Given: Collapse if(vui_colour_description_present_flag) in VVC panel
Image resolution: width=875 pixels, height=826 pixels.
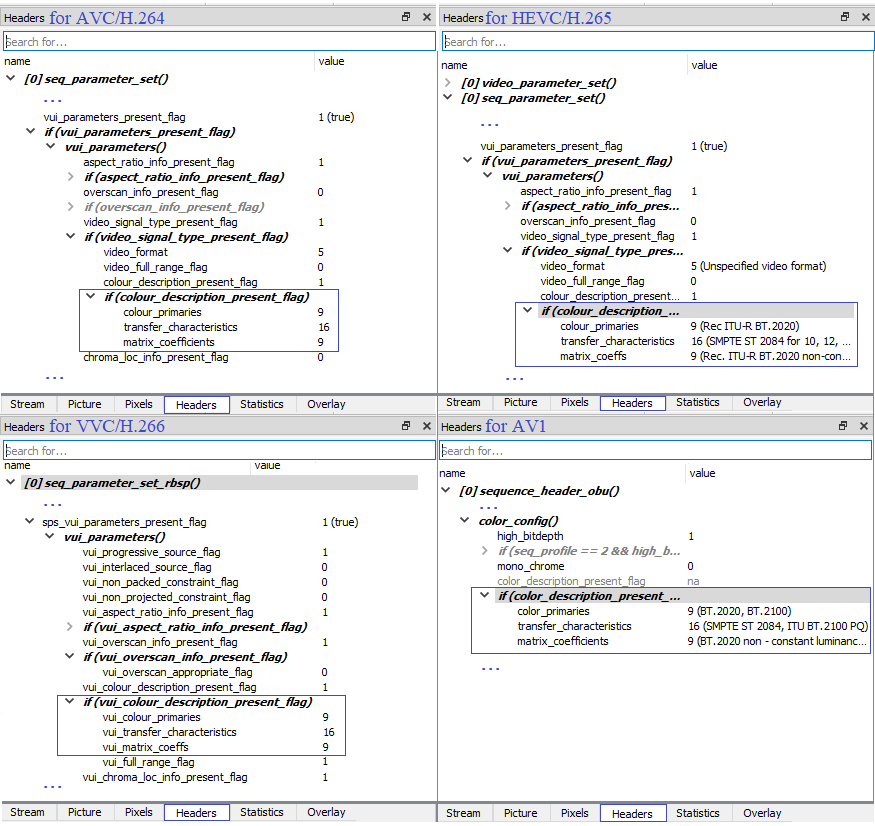Looking at the screenshot, I should (x=70, y=701).
